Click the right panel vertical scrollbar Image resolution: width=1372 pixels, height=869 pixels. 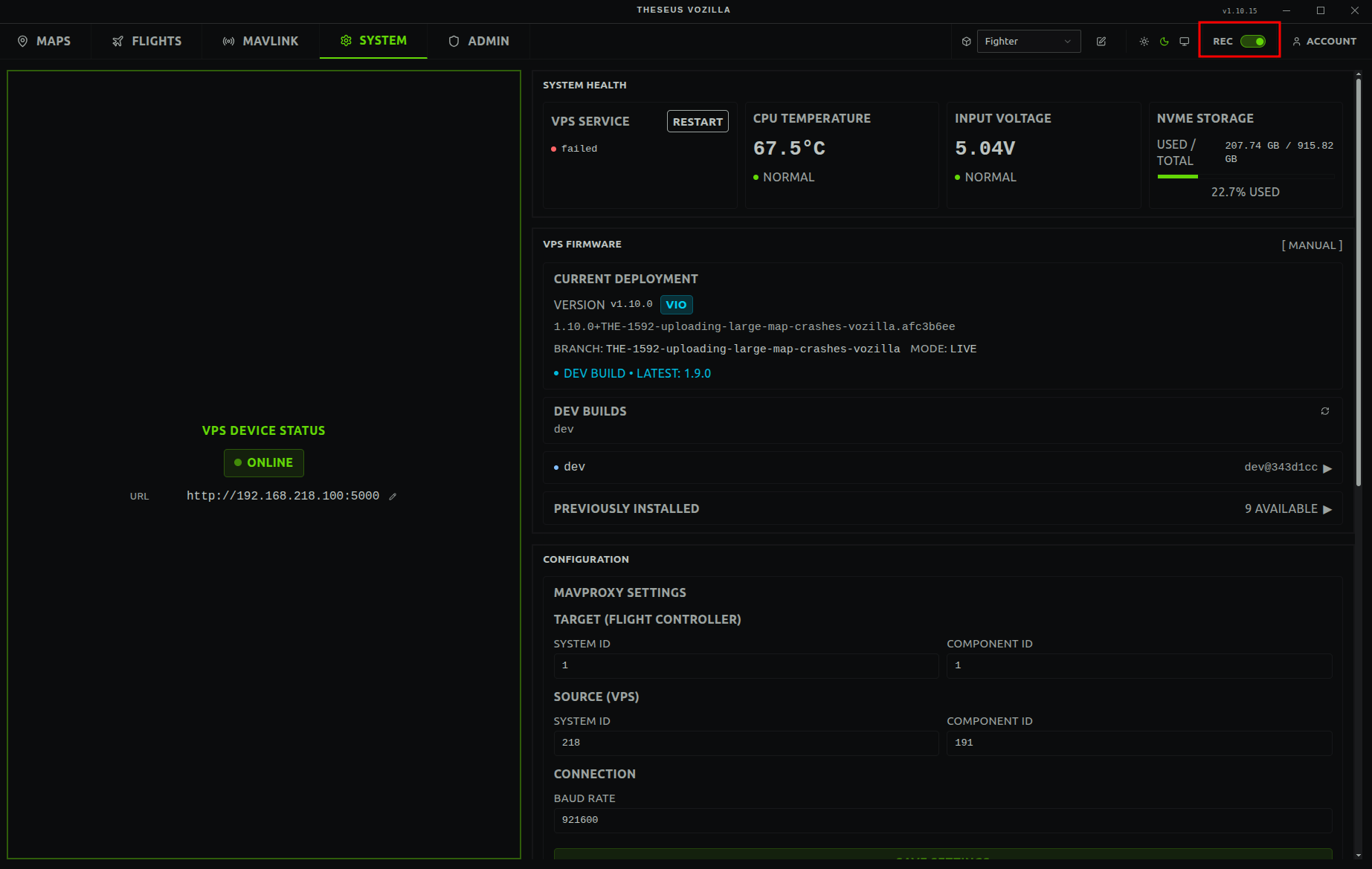[x=1358, y=297]
